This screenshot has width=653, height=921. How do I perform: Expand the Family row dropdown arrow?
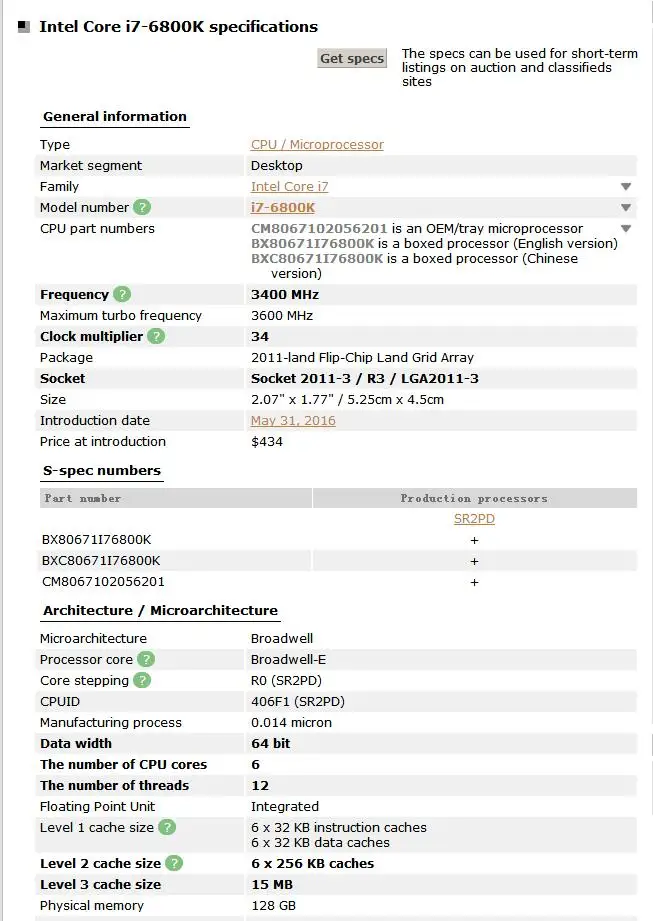pos(626,187)
